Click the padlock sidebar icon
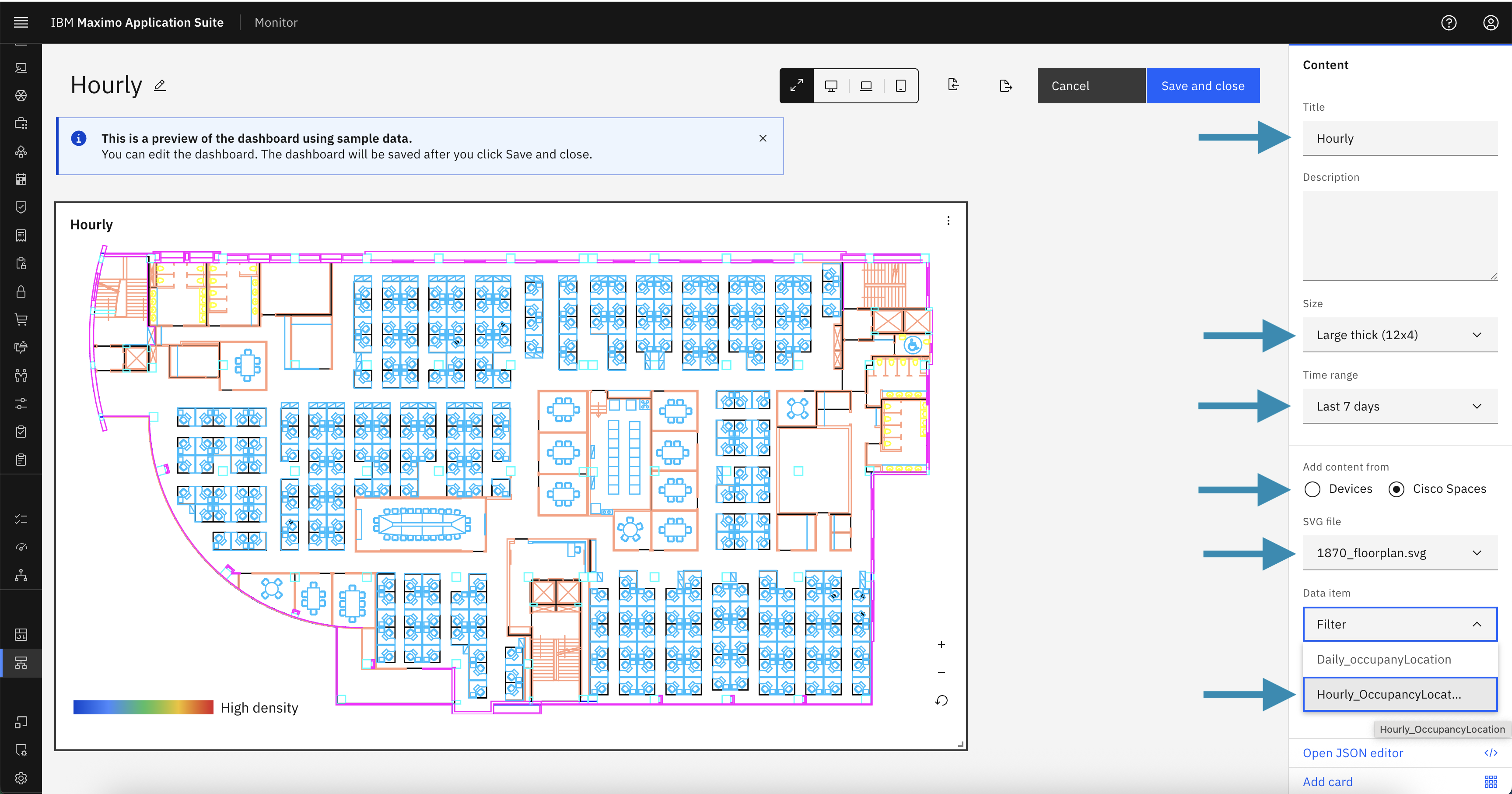Image resolution: width=1512 pixels, height=794 pixels. point(21,291)
